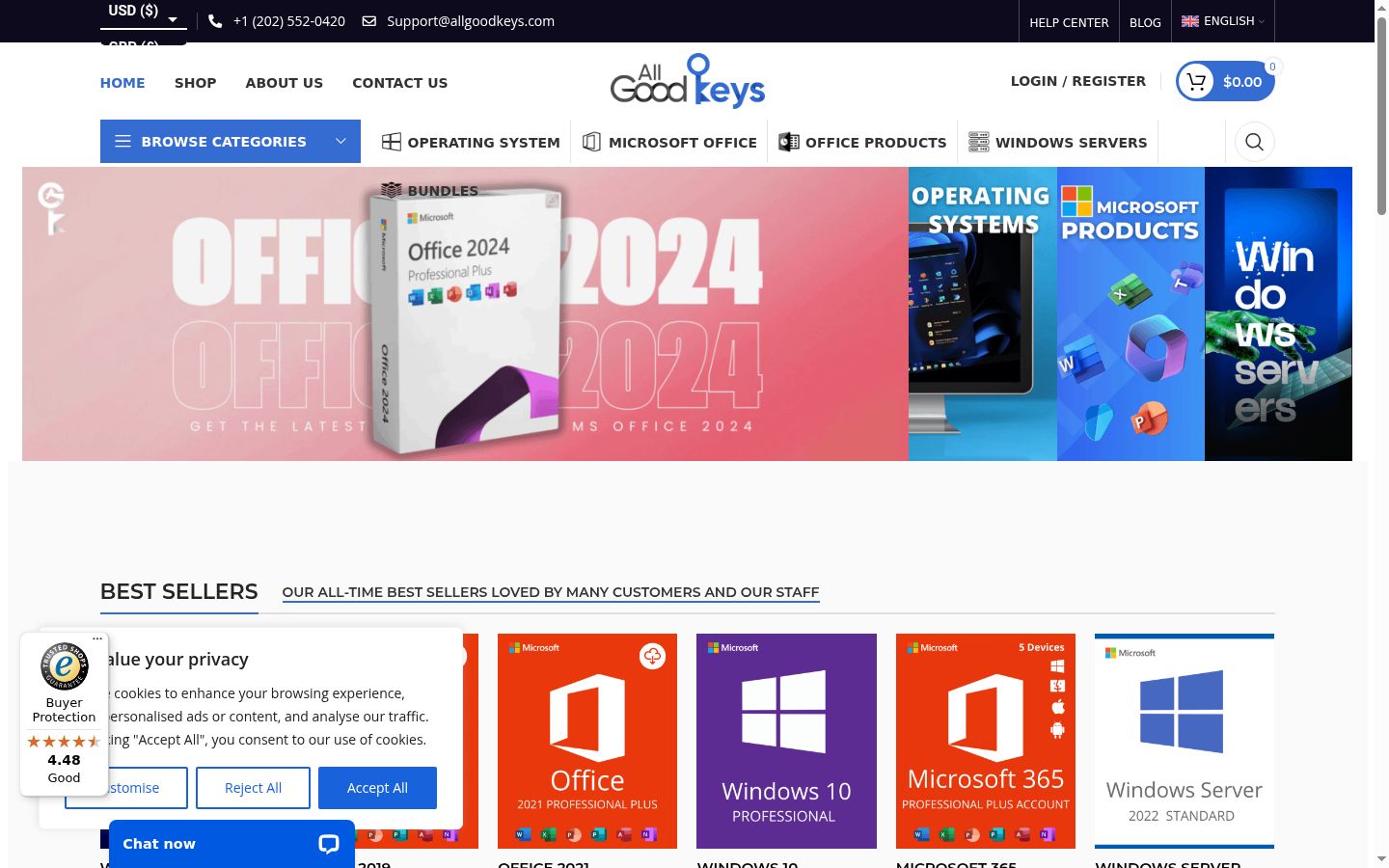This screenshot has width=1389, height=868.
Task: Click the UK flag icon
Action: point(1190,21)
